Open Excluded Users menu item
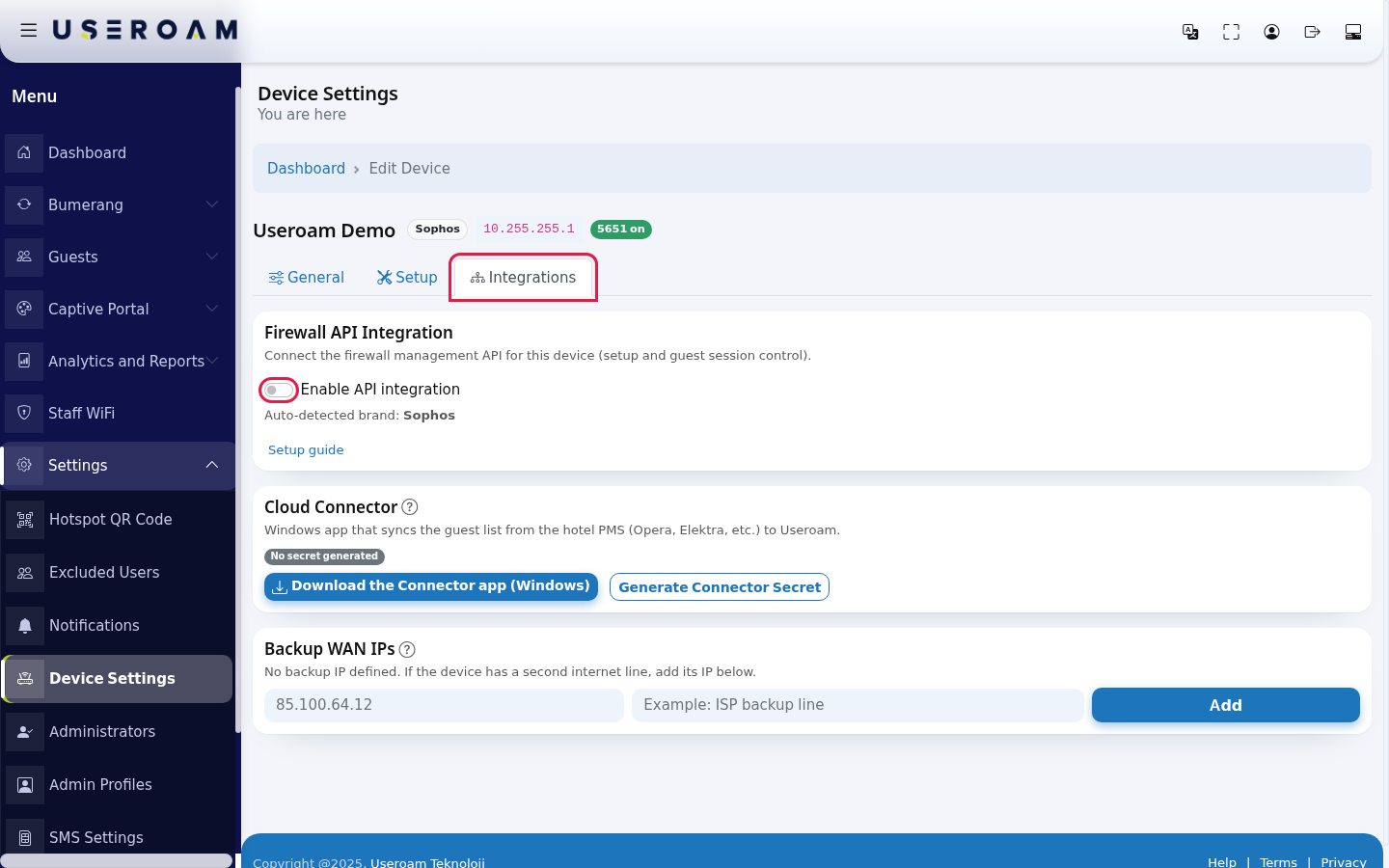This screenshot has width=1389, height=868. (118, 573)
